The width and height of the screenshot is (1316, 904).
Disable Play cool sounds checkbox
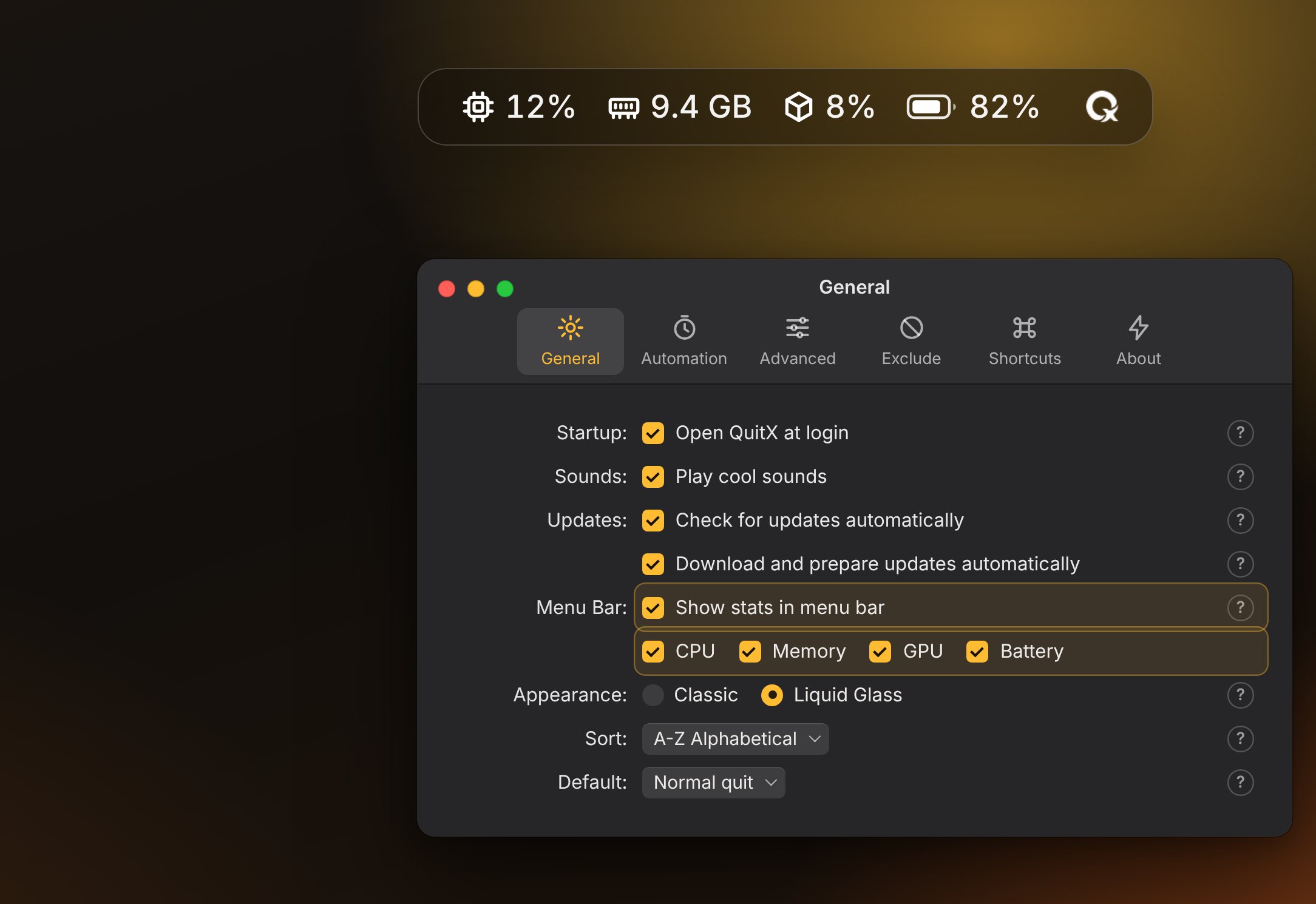(x=653, y=477)
